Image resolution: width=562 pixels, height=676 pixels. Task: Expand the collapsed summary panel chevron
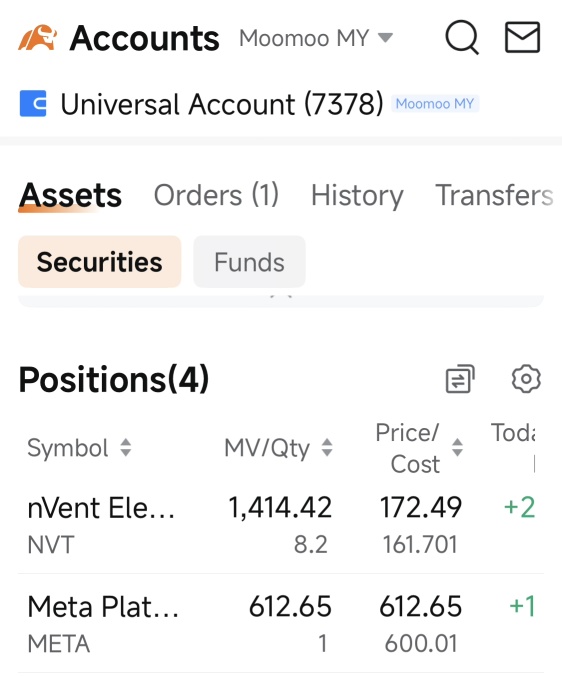pos(281,297)
